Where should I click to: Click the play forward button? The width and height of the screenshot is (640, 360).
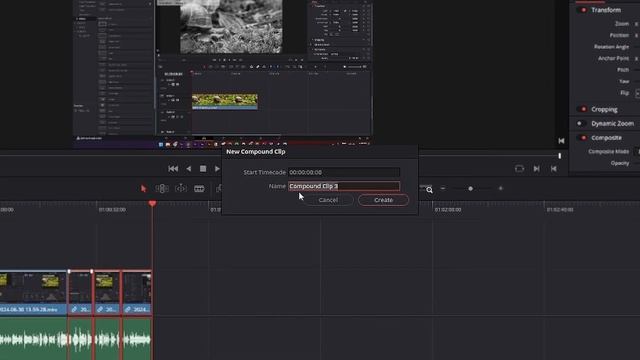coord(217,169)
